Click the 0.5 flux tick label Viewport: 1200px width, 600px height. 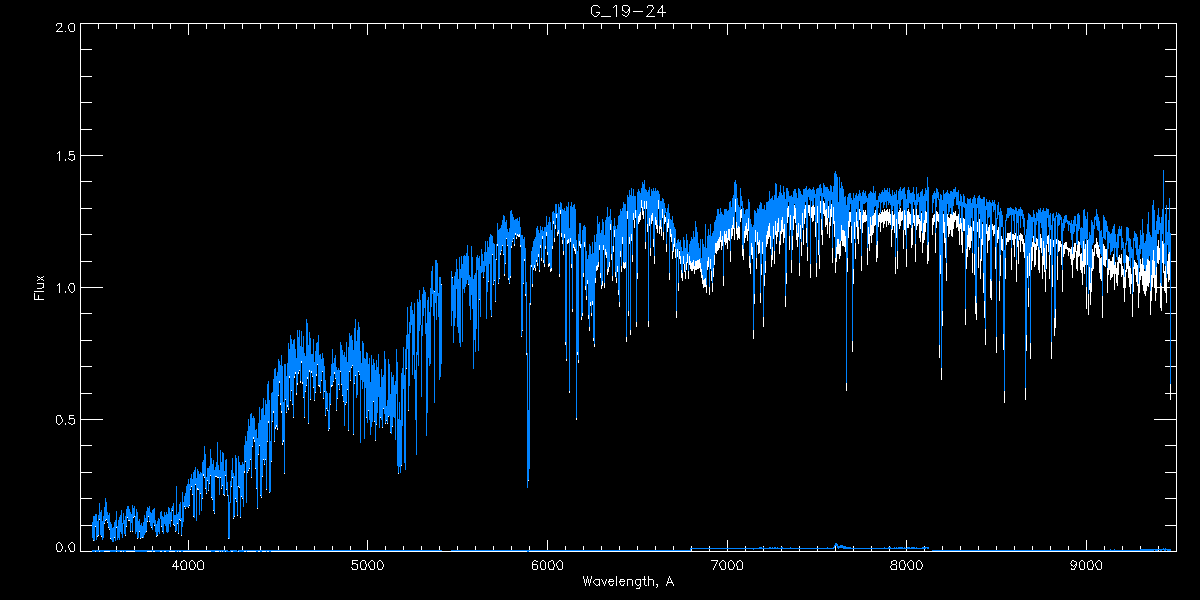tap(66, 419)
